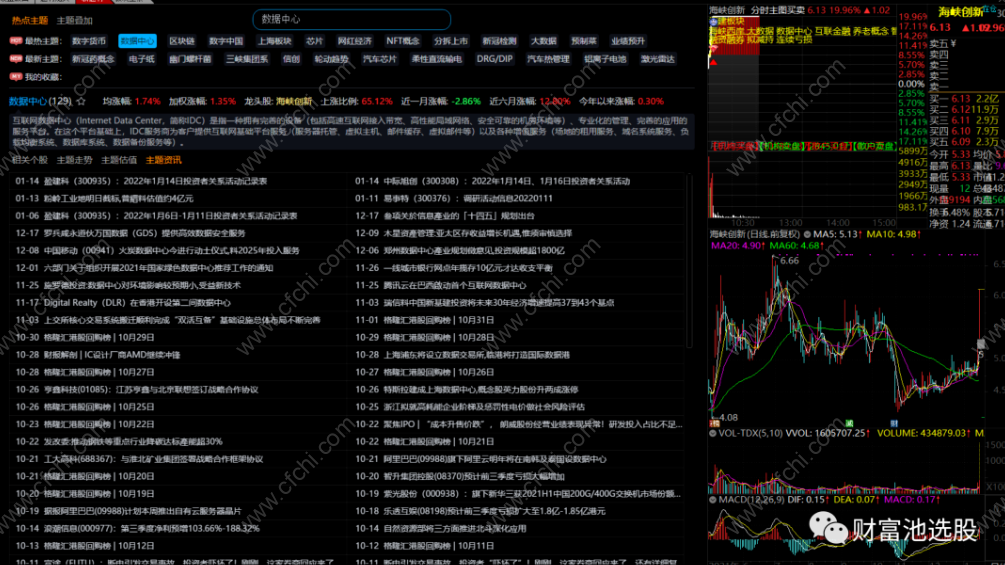Switch to 主题叠加 tab

pos(74,20)
